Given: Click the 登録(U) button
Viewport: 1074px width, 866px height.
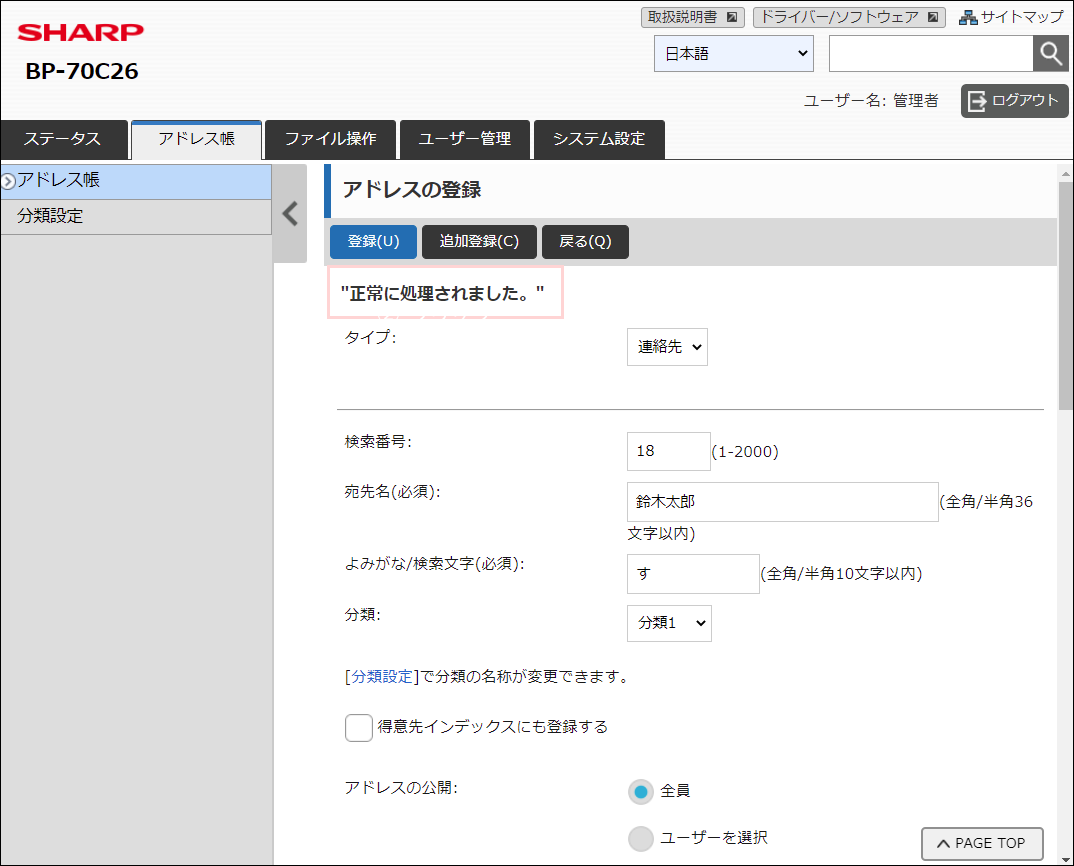Looking at the screenshot, I should pos(373,242).
